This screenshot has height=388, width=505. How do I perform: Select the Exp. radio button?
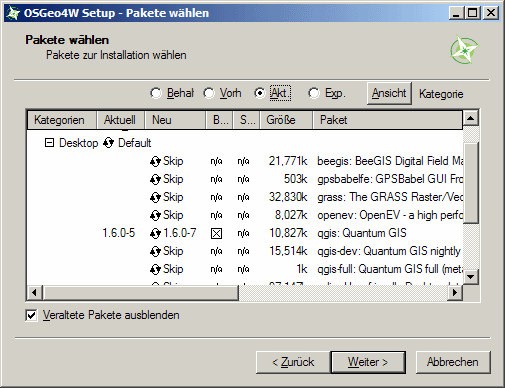click(314, 93)
